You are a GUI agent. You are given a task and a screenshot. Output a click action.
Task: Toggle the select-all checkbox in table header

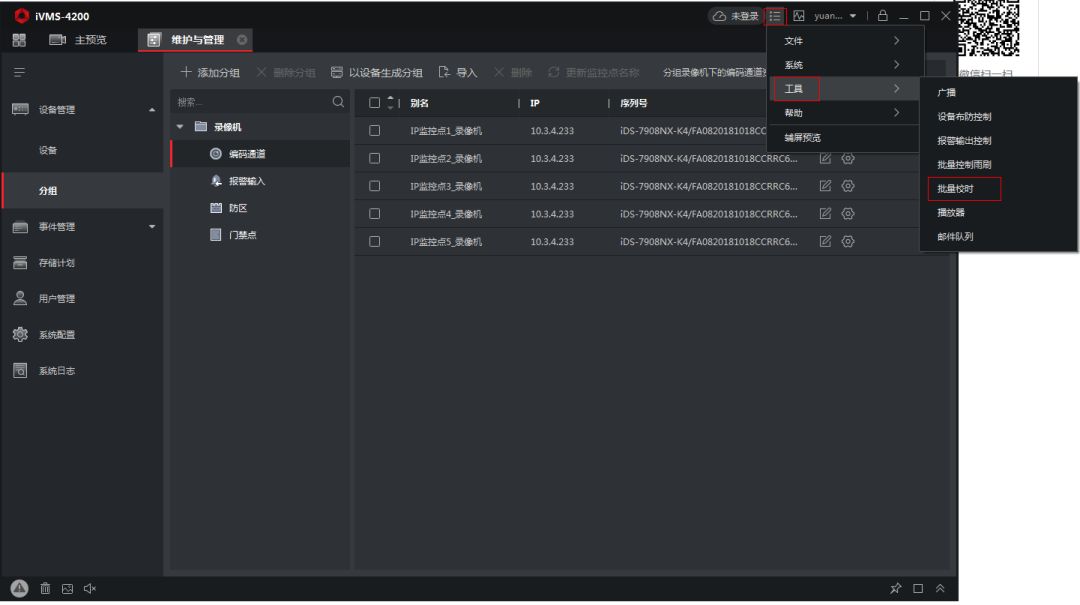click(x=375, y=102)
